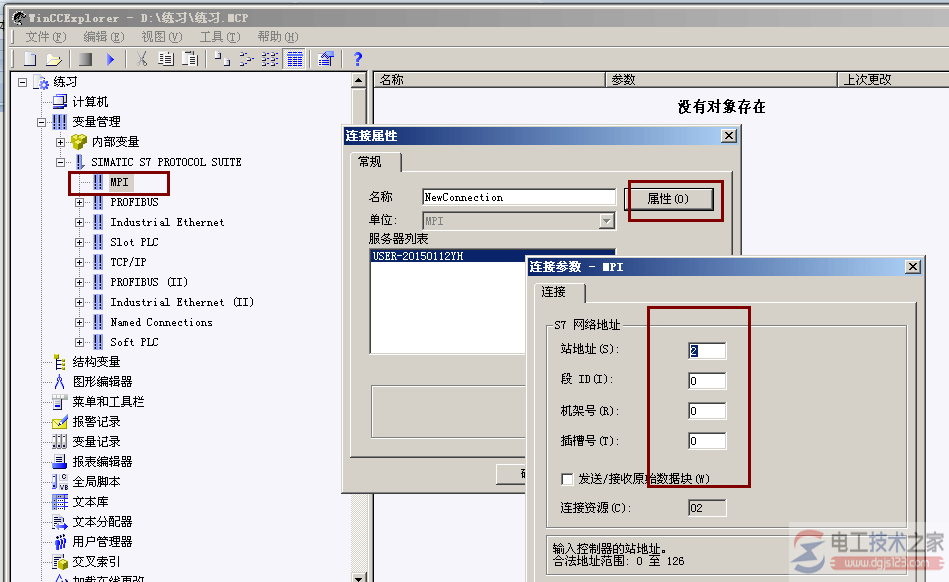Open the 工具 menu
The width and height of the screenshot is (949, 582).
pos(220,37)
